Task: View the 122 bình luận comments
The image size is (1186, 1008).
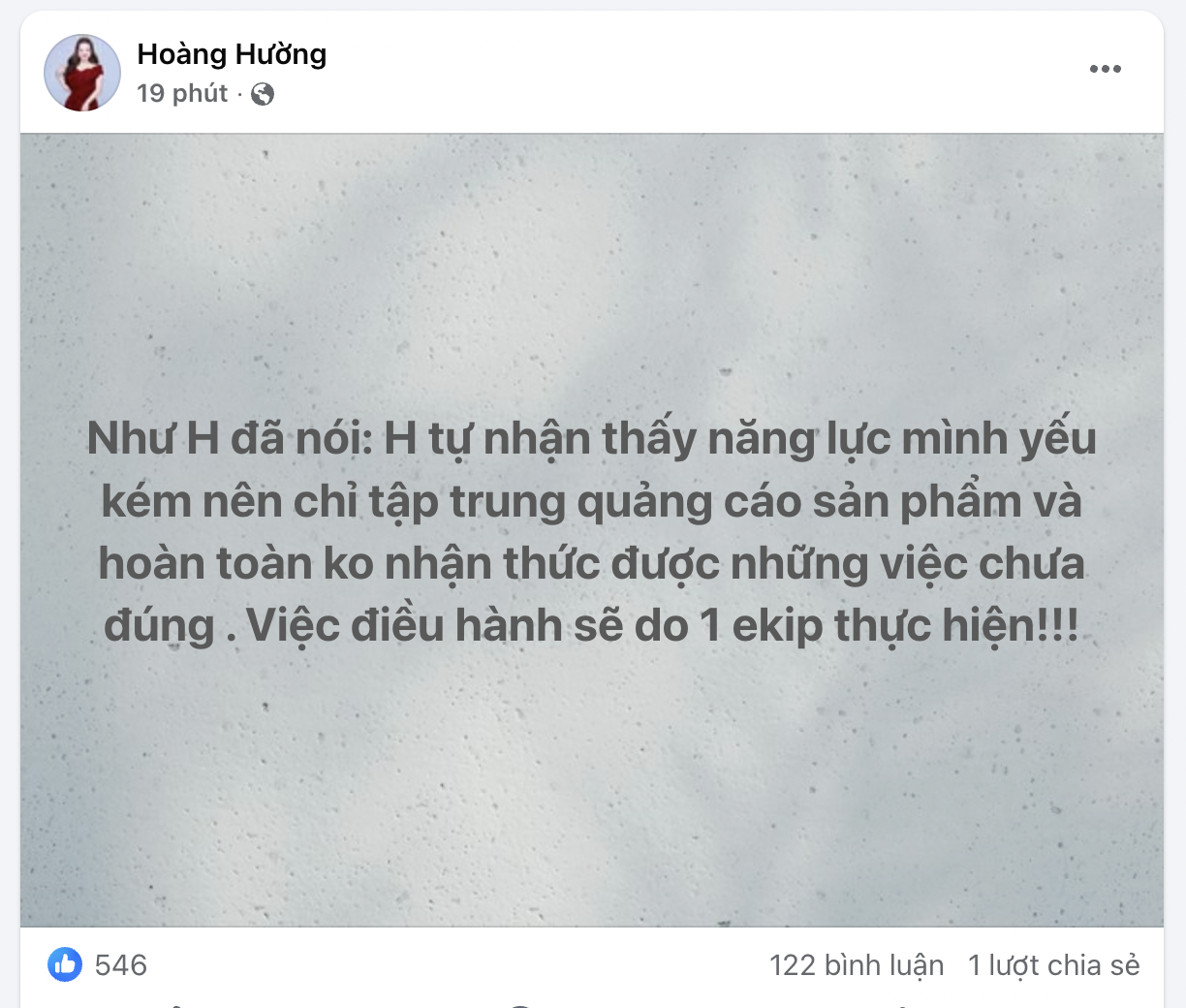Action: tap(857, 965)
